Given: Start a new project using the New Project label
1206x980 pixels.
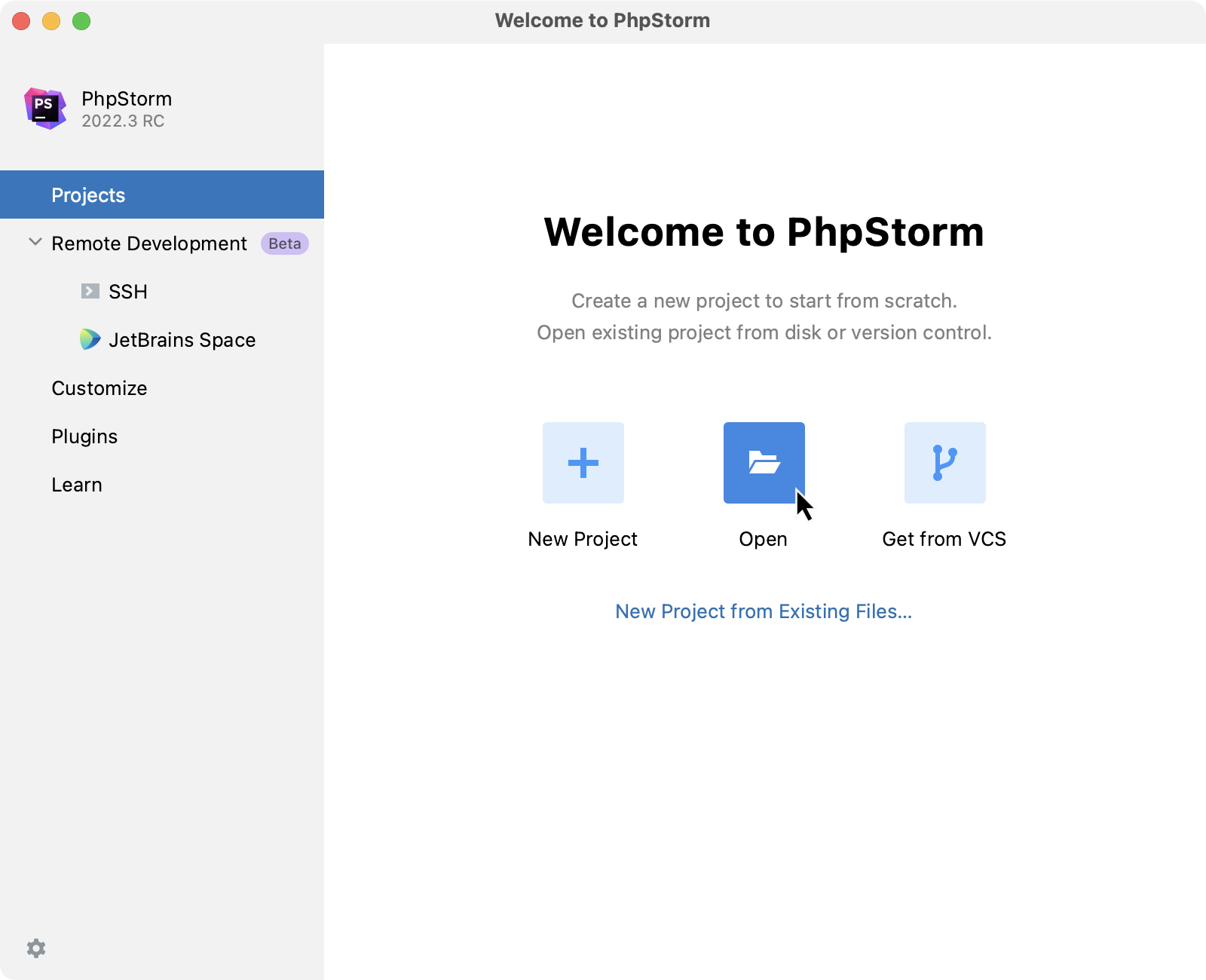Looking at the screenshot, I should [x=583, y=538].
